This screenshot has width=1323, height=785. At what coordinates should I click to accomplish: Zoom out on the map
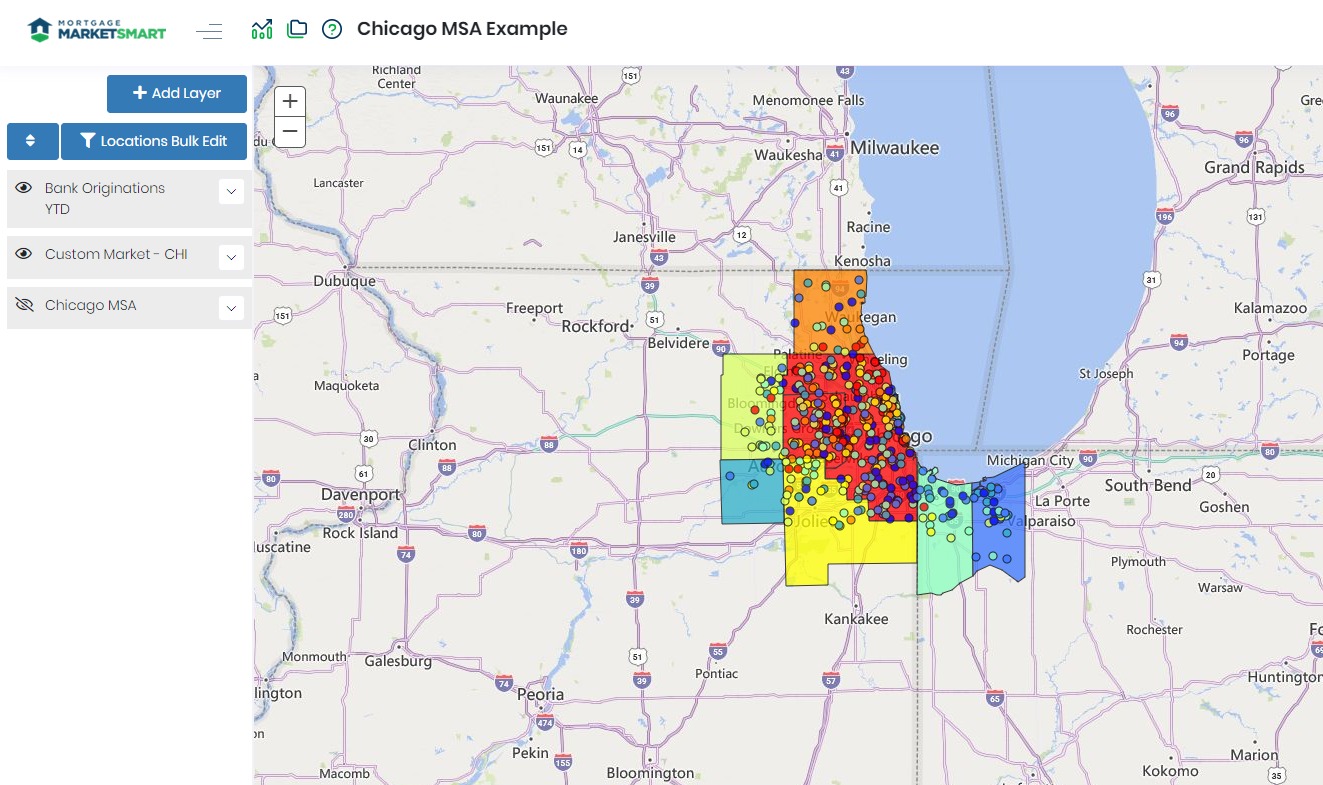pos(290,131)
